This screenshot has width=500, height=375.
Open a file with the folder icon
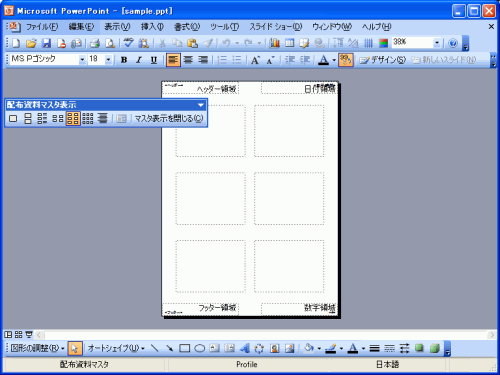point(31,43)
